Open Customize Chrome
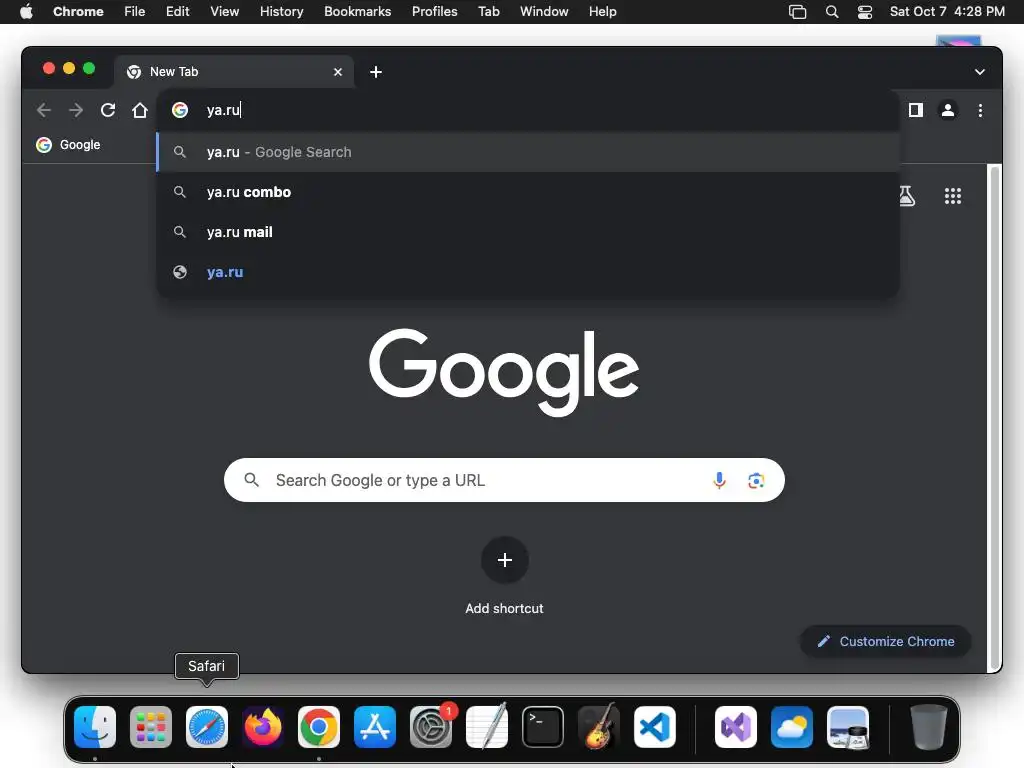 [886, 641]
